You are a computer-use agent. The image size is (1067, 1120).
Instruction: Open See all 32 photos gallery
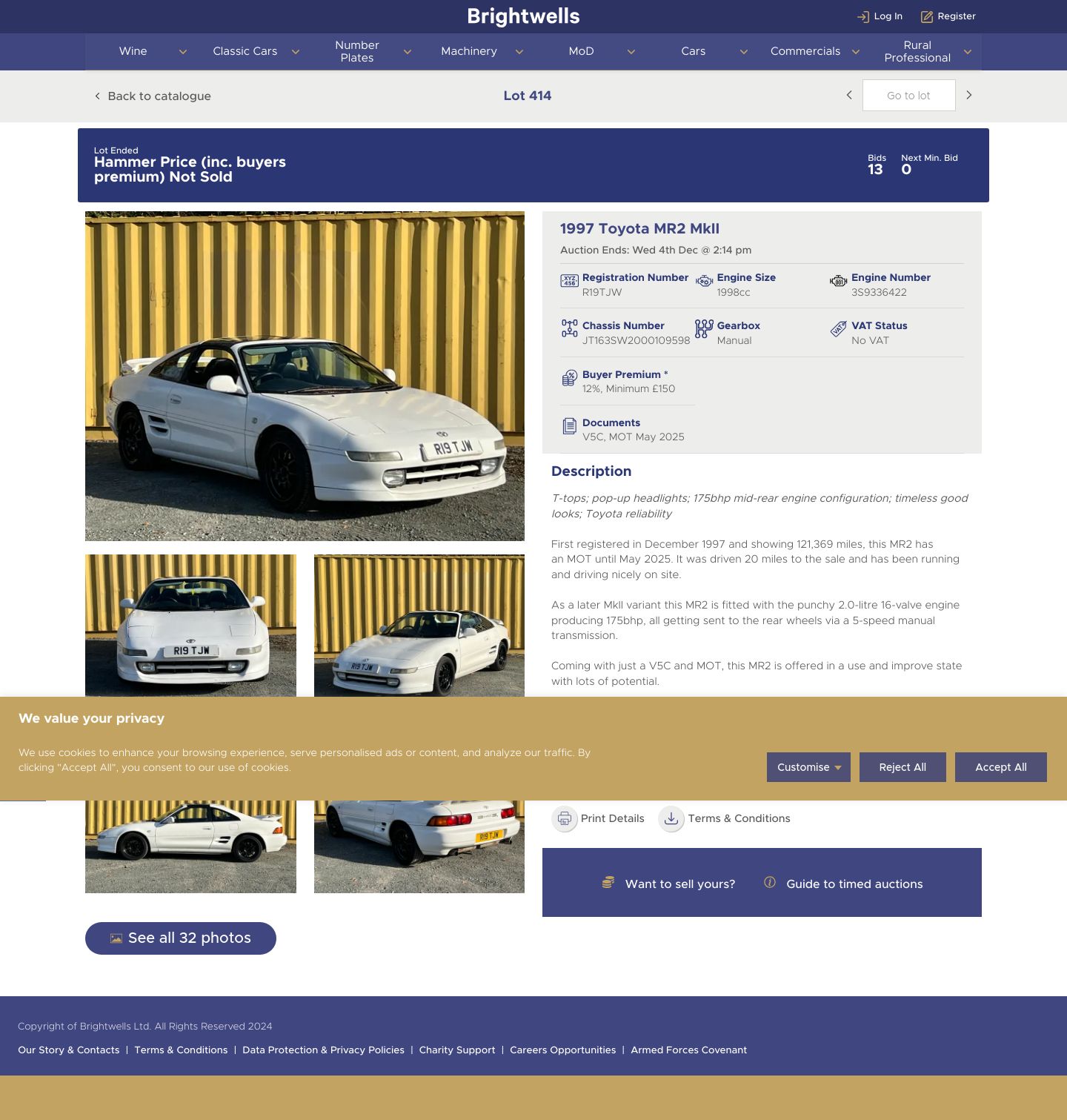click(x=181, y=938)
